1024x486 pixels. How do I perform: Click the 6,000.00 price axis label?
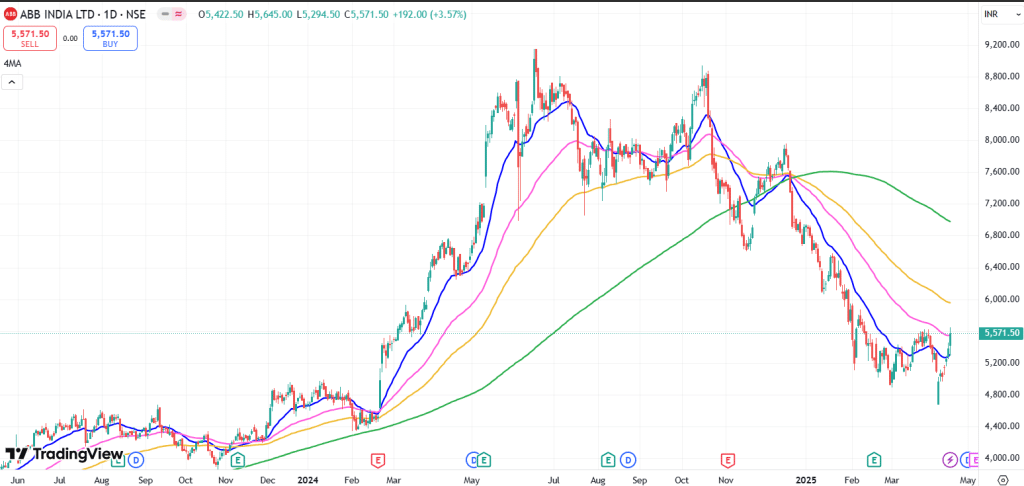pos(1002,299)
